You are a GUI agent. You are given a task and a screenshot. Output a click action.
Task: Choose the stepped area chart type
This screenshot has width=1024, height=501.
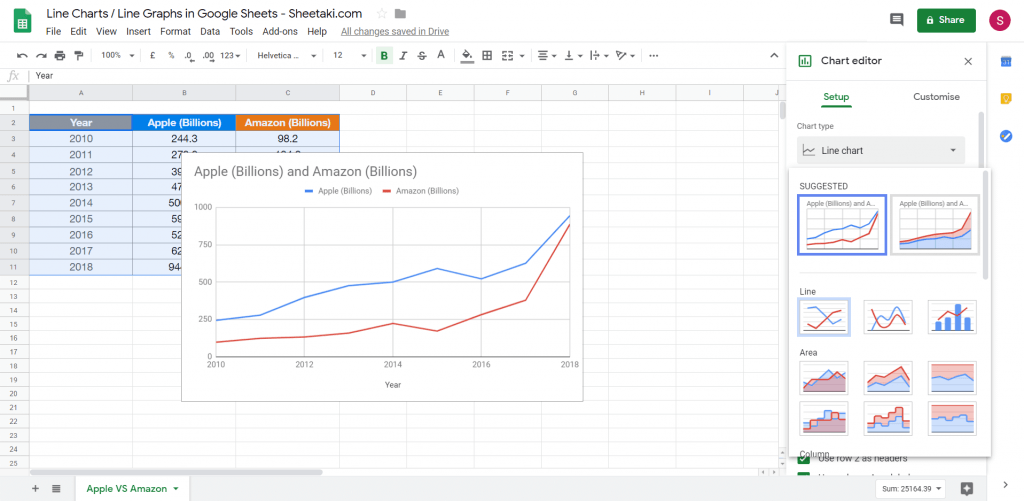[824, 419]
